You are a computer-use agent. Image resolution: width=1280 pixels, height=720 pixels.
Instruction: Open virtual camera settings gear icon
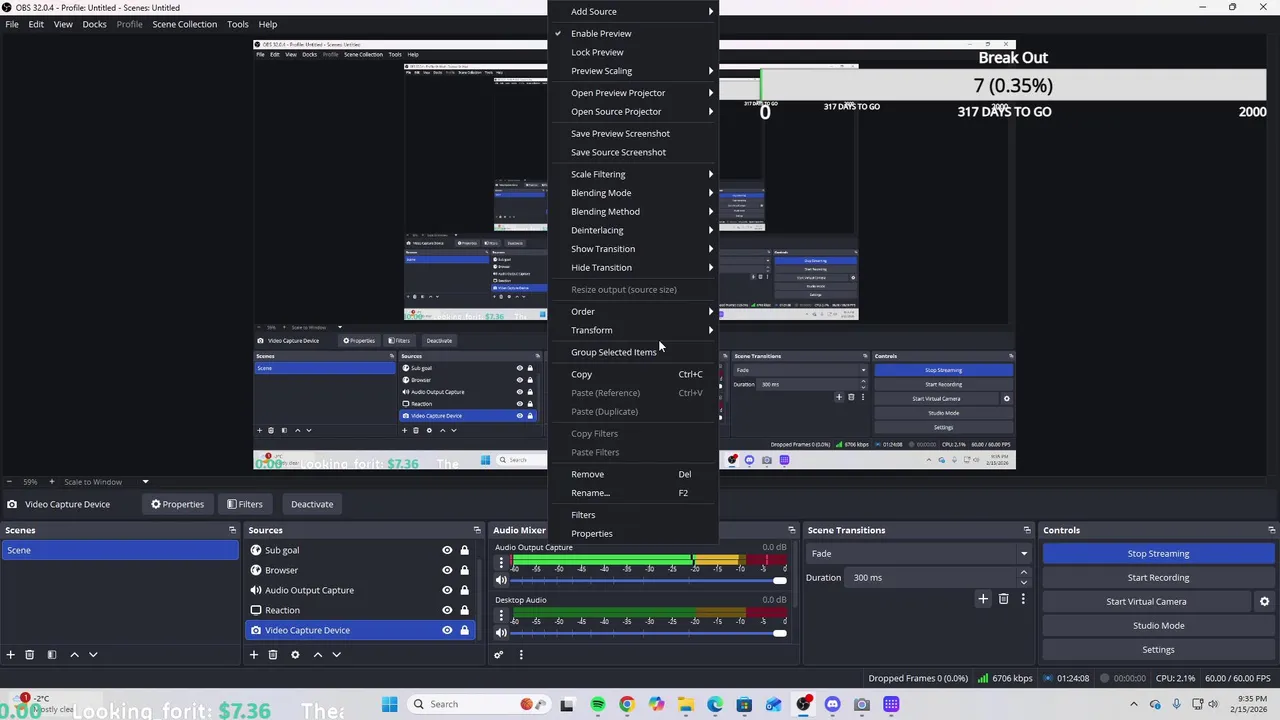1264,602
